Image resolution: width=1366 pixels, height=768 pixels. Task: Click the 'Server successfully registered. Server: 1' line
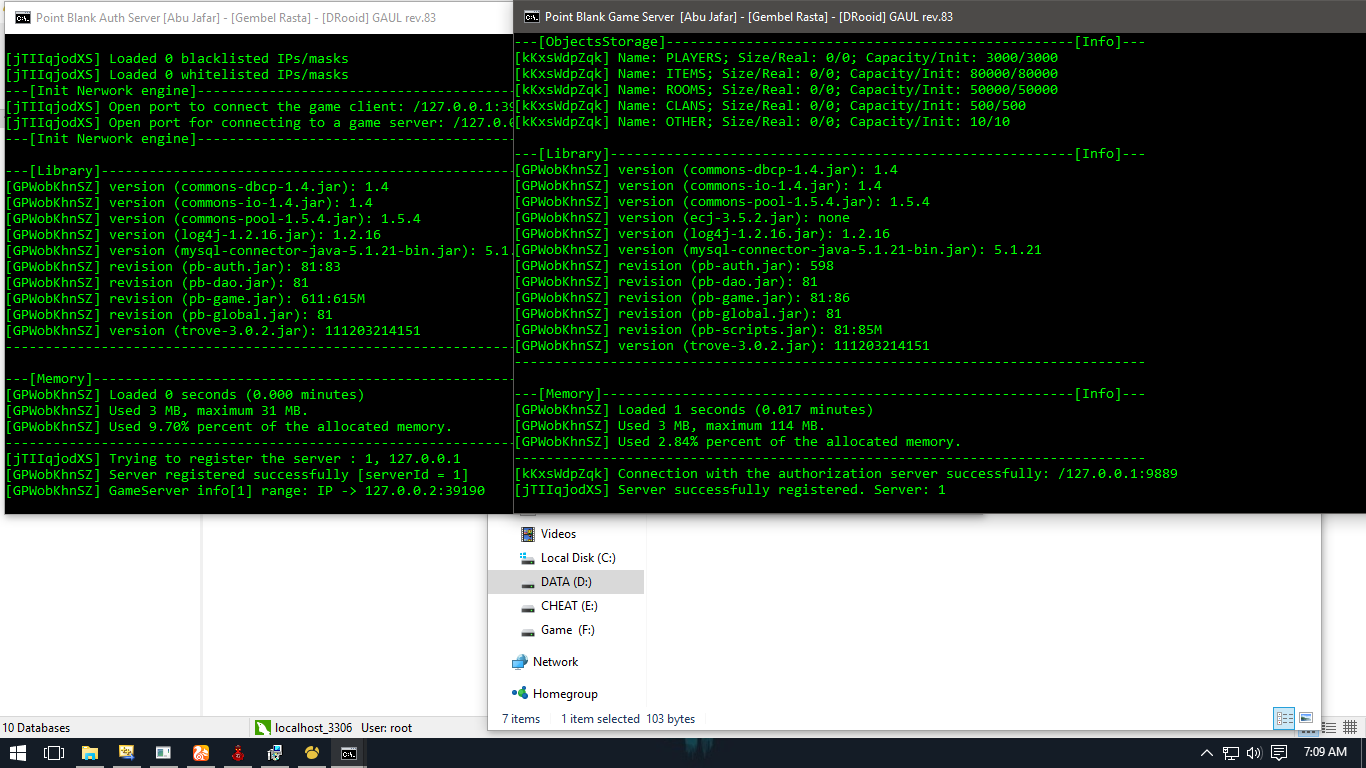tap(730, 490)
